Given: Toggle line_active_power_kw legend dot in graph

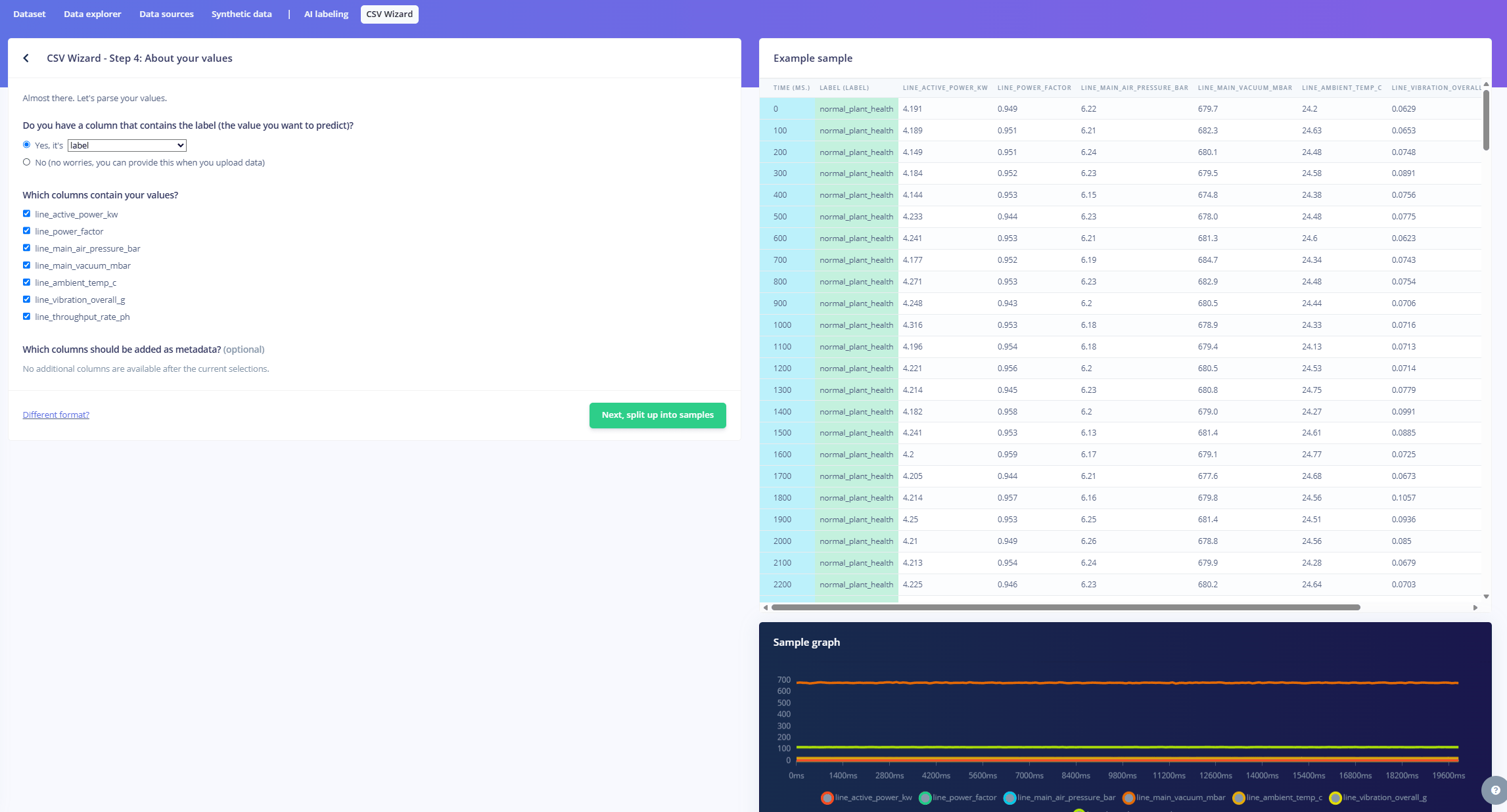Looking at the screenshot, I should tap(827, 798).
